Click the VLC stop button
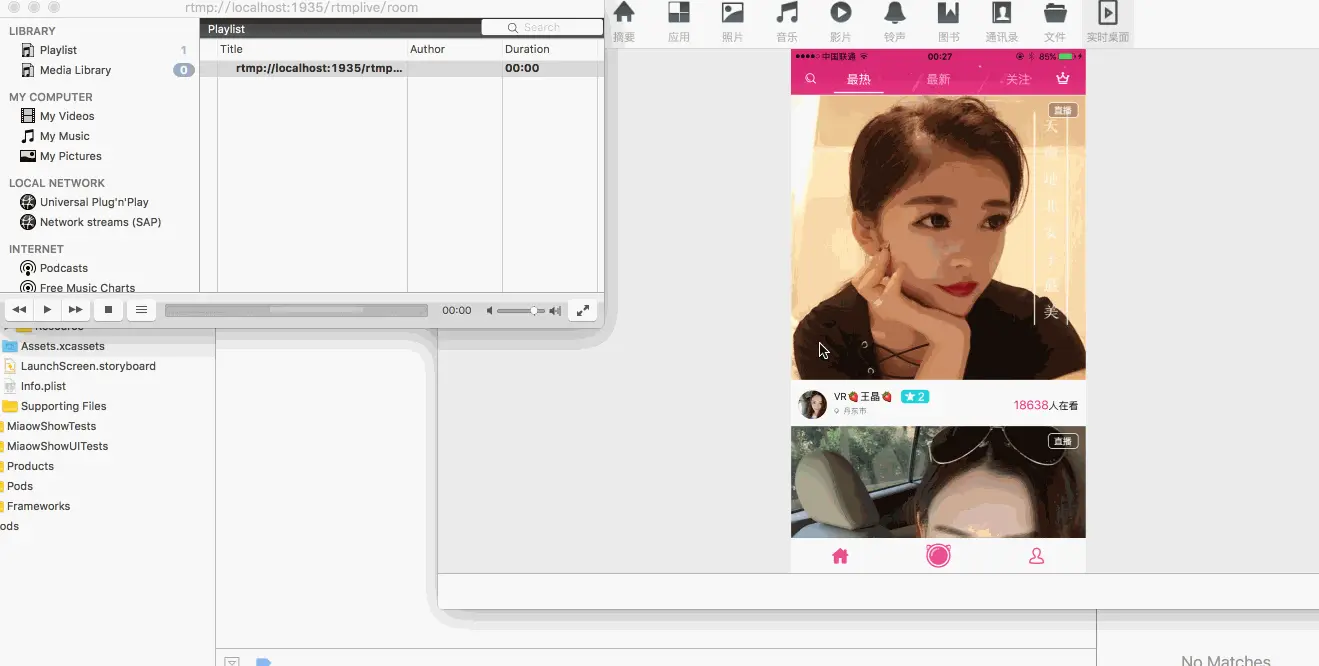 109,310
